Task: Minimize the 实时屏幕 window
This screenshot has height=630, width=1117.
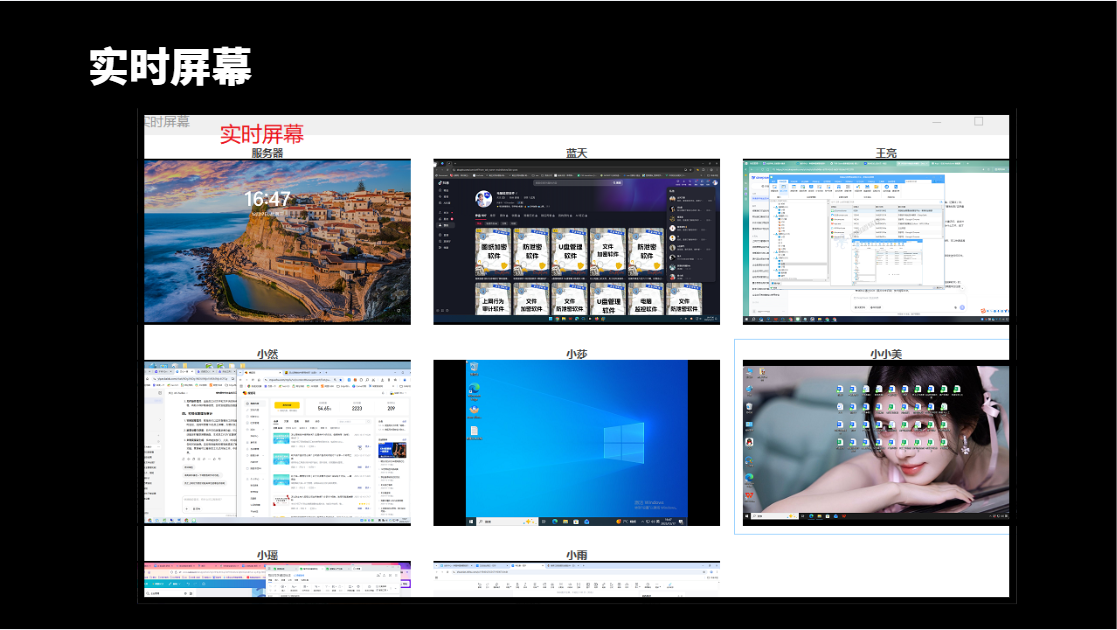Action: (x=937, y=123)
